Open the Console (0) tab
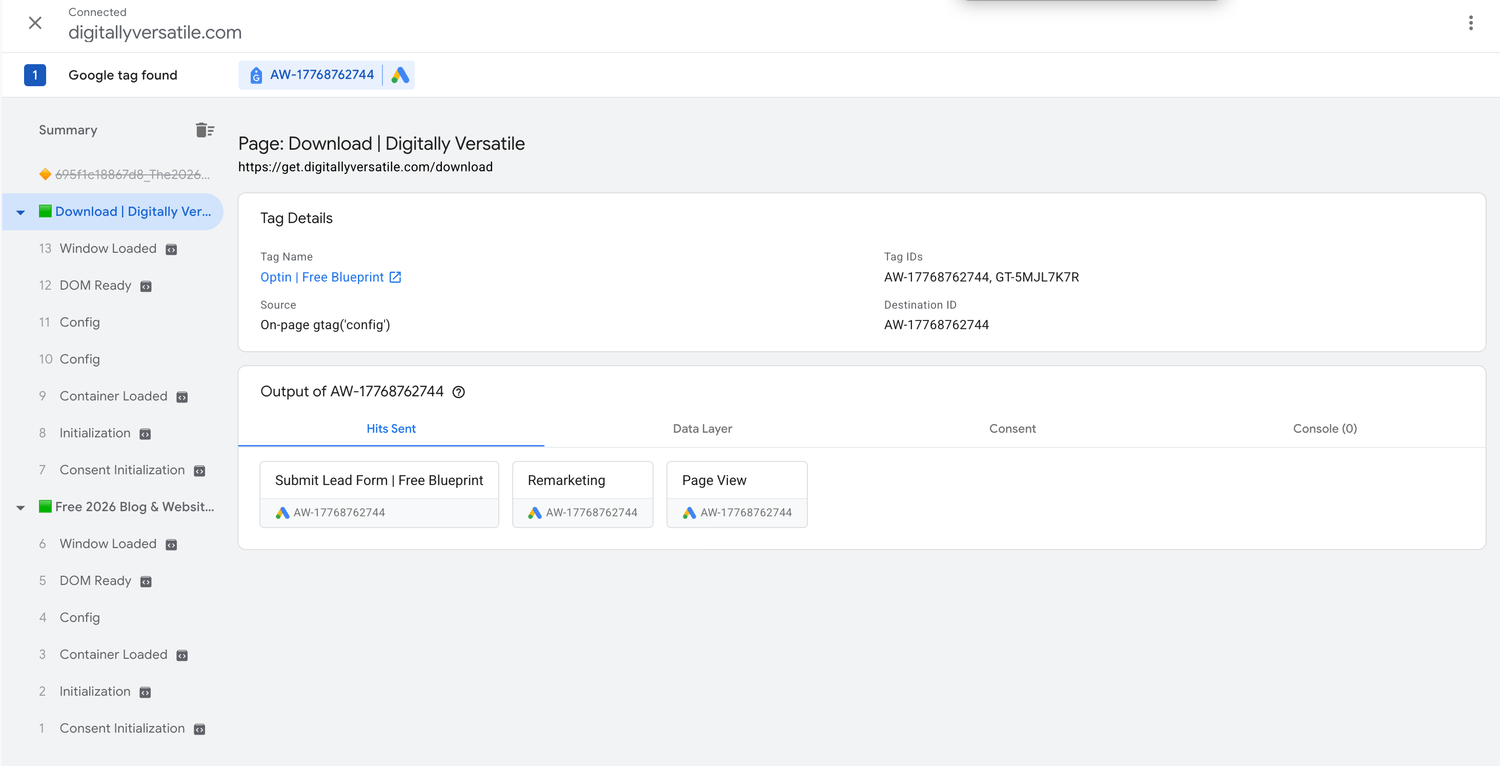1500x766 pixels. (1324, 428)
